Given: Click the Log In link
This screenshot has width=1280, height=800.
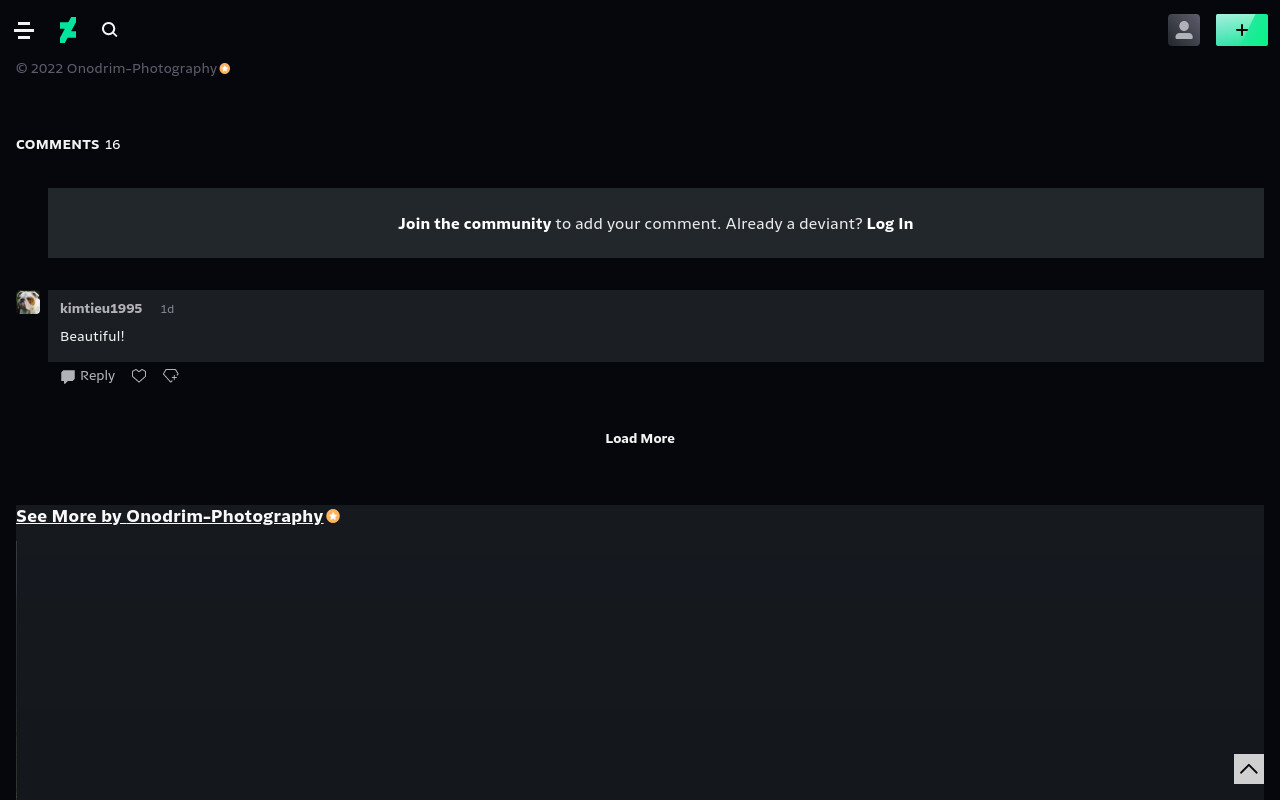Looking at the screenshot, I should coord(889,224).
